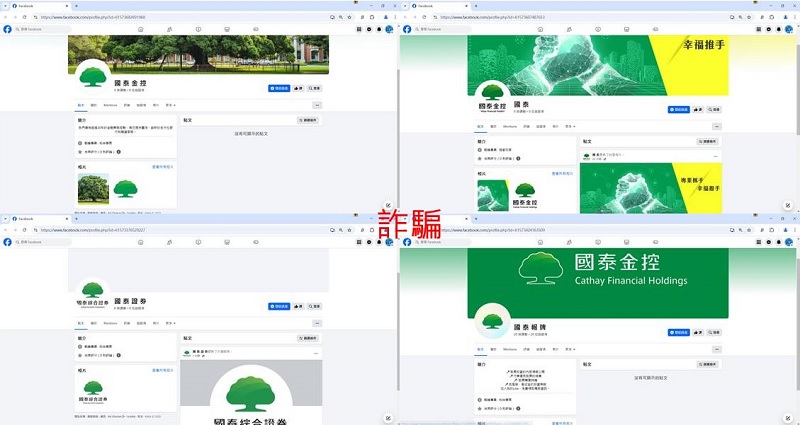
Task: Open Marketplace icon in the 國泰金控 tree-photo window
Action: tap(227, 30)
